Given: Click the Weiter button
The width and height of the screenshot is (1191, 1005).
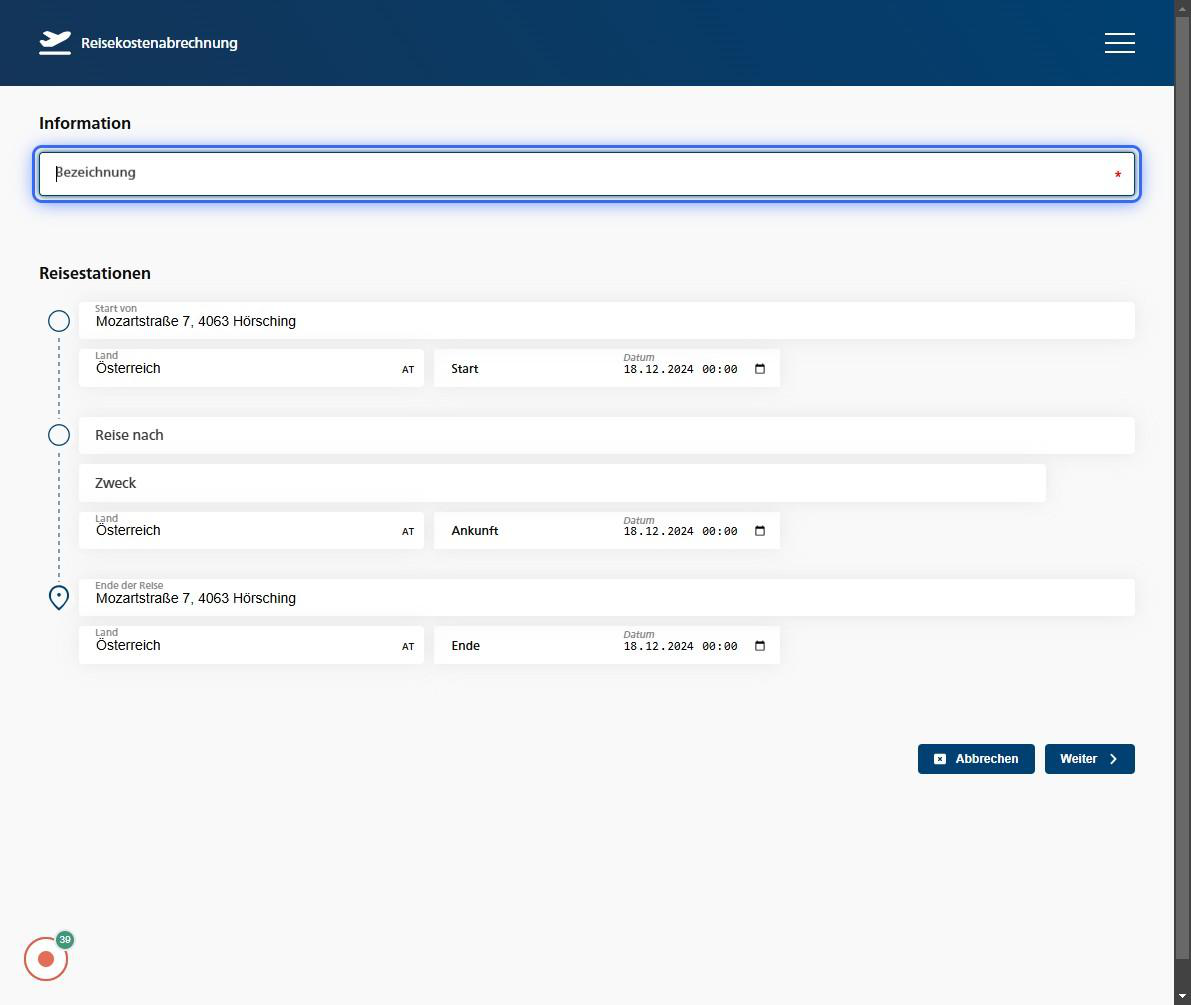Looking at the screenshot, I should pos(1089,759).
